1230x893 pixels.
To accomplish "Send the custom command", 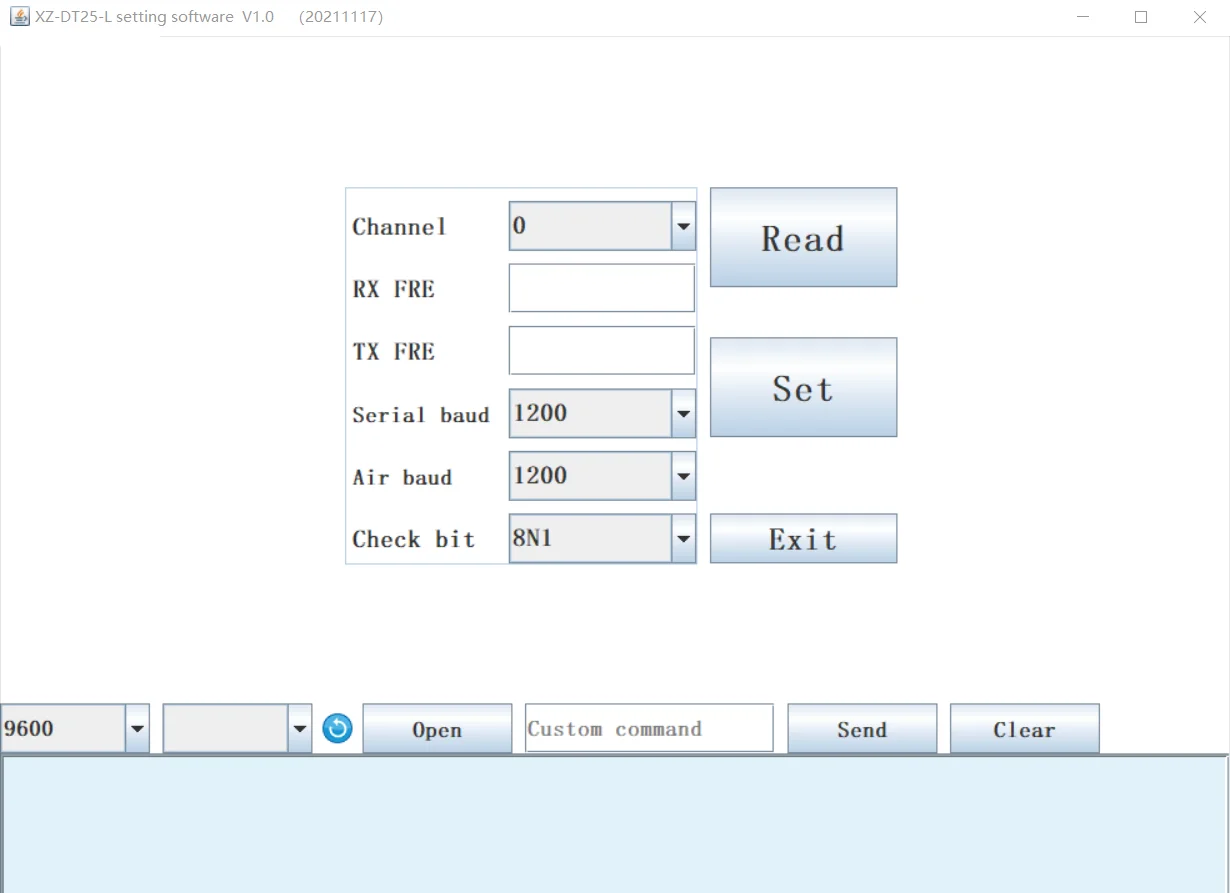I will point(862,729).
